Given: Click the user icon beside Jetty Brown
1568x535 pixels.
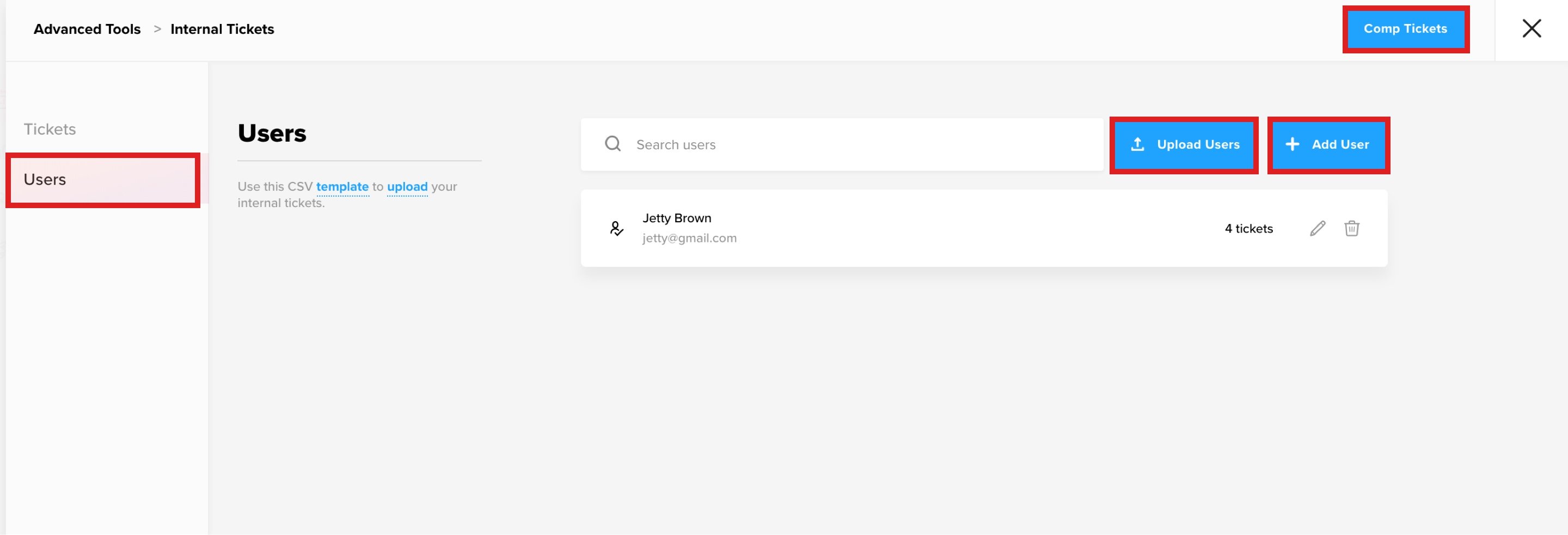Looking at the screenshot, I should point(616,228).
